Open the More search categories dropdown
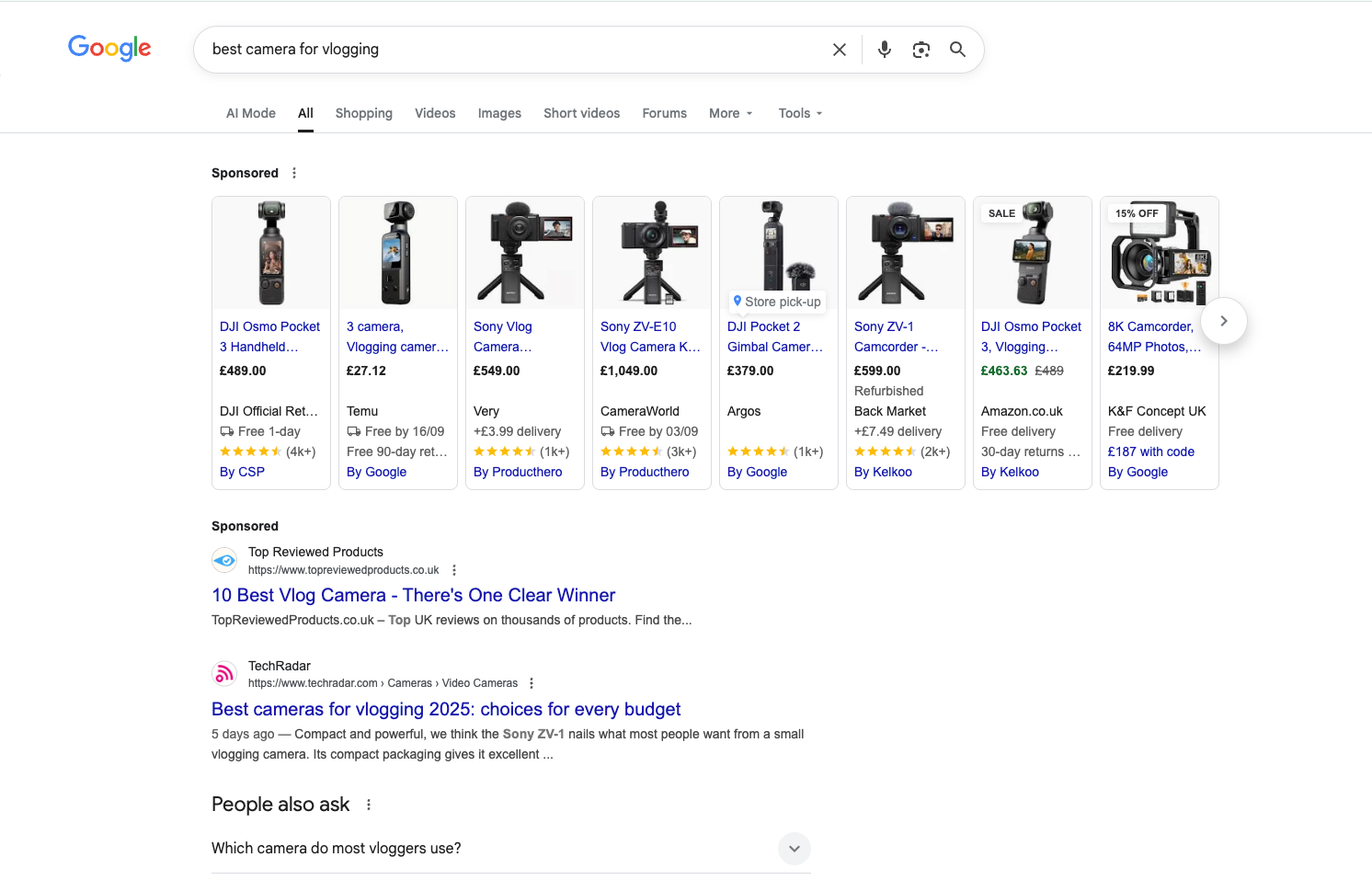Image resolution: width=1372 pixels, height=880 pixels. click(x=729, y=112)
